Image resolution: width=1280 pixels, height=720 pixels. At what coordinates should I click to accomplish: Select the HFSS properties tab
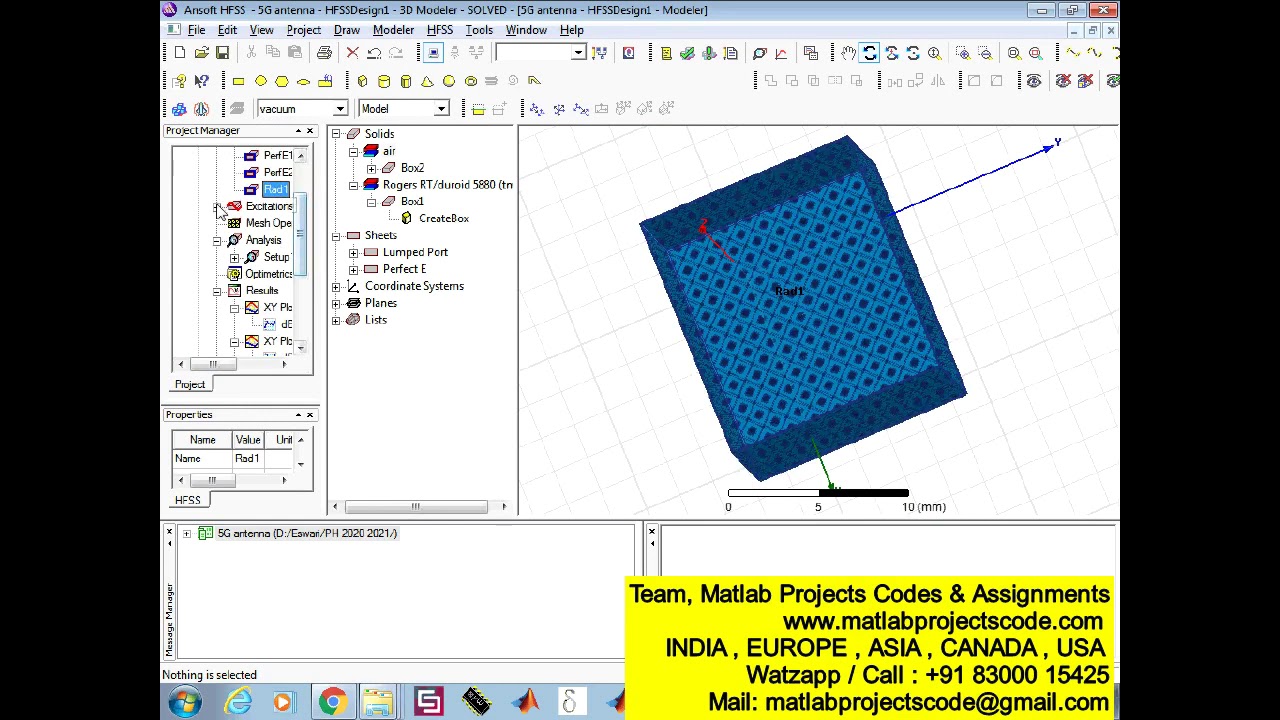tap(187, 500)
